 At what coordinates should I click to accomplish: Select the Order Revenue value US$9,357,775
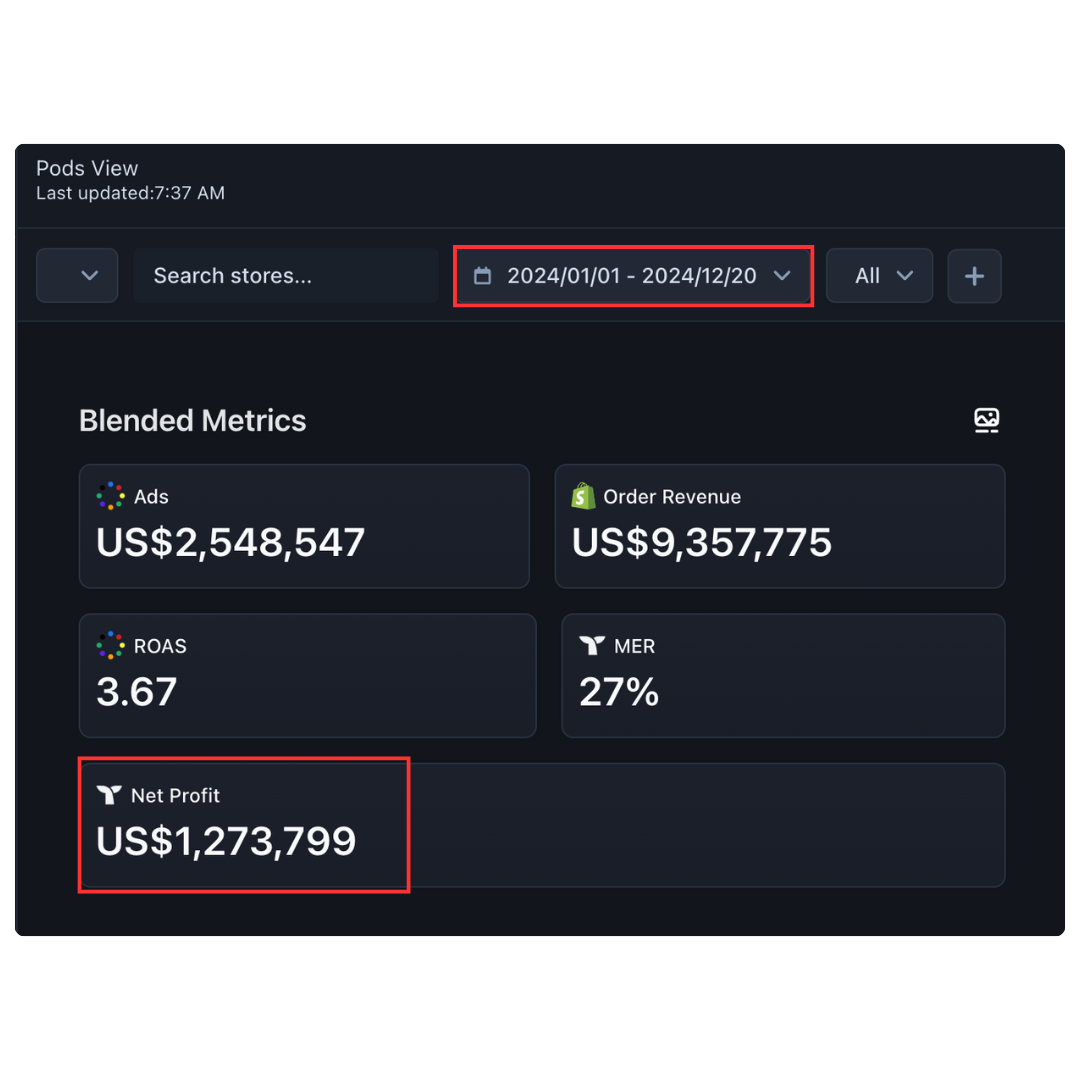point(701,542)
